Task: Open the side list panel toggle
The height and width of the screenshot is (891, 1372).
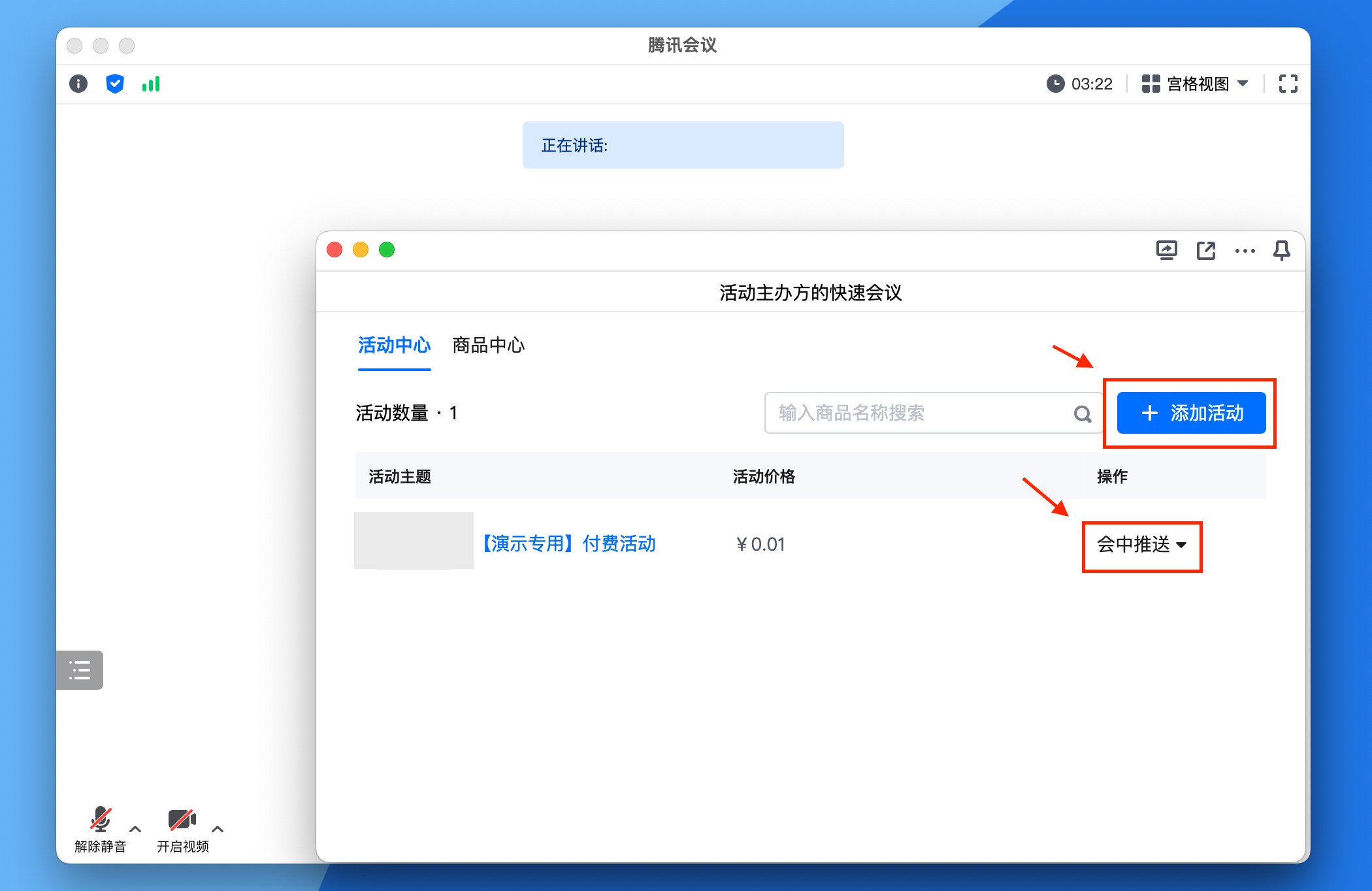Action: [80, 670]
